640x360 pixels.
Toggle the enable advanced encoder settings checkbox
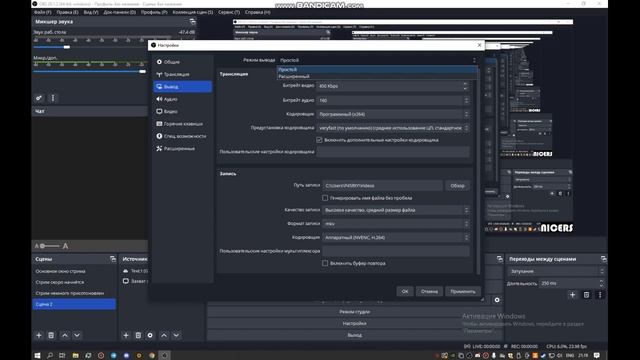coord(319,140)
